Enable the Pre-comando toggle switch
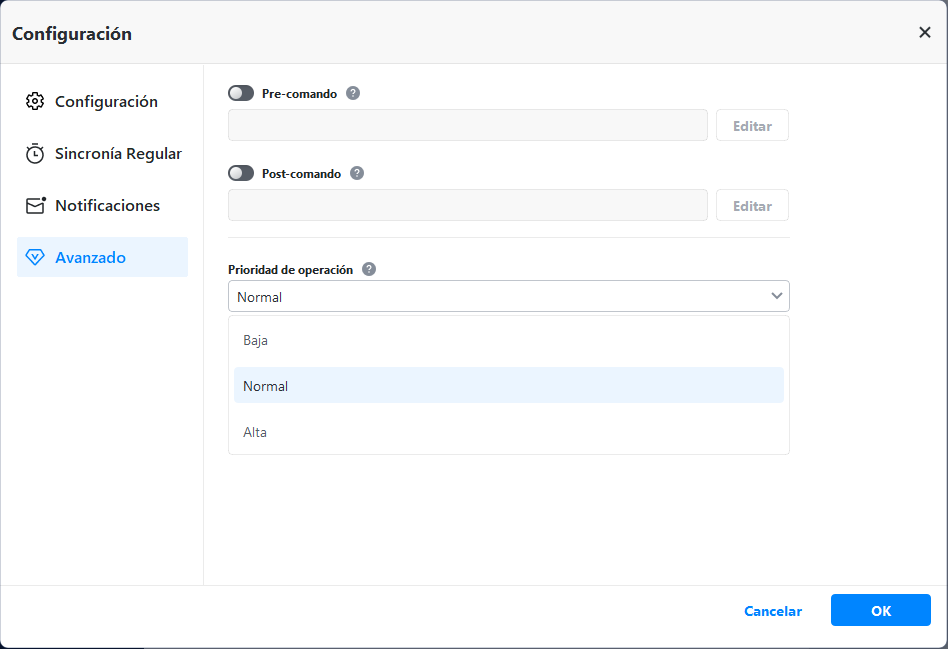Viewport: 948px width, 649px height. (241, 93)
